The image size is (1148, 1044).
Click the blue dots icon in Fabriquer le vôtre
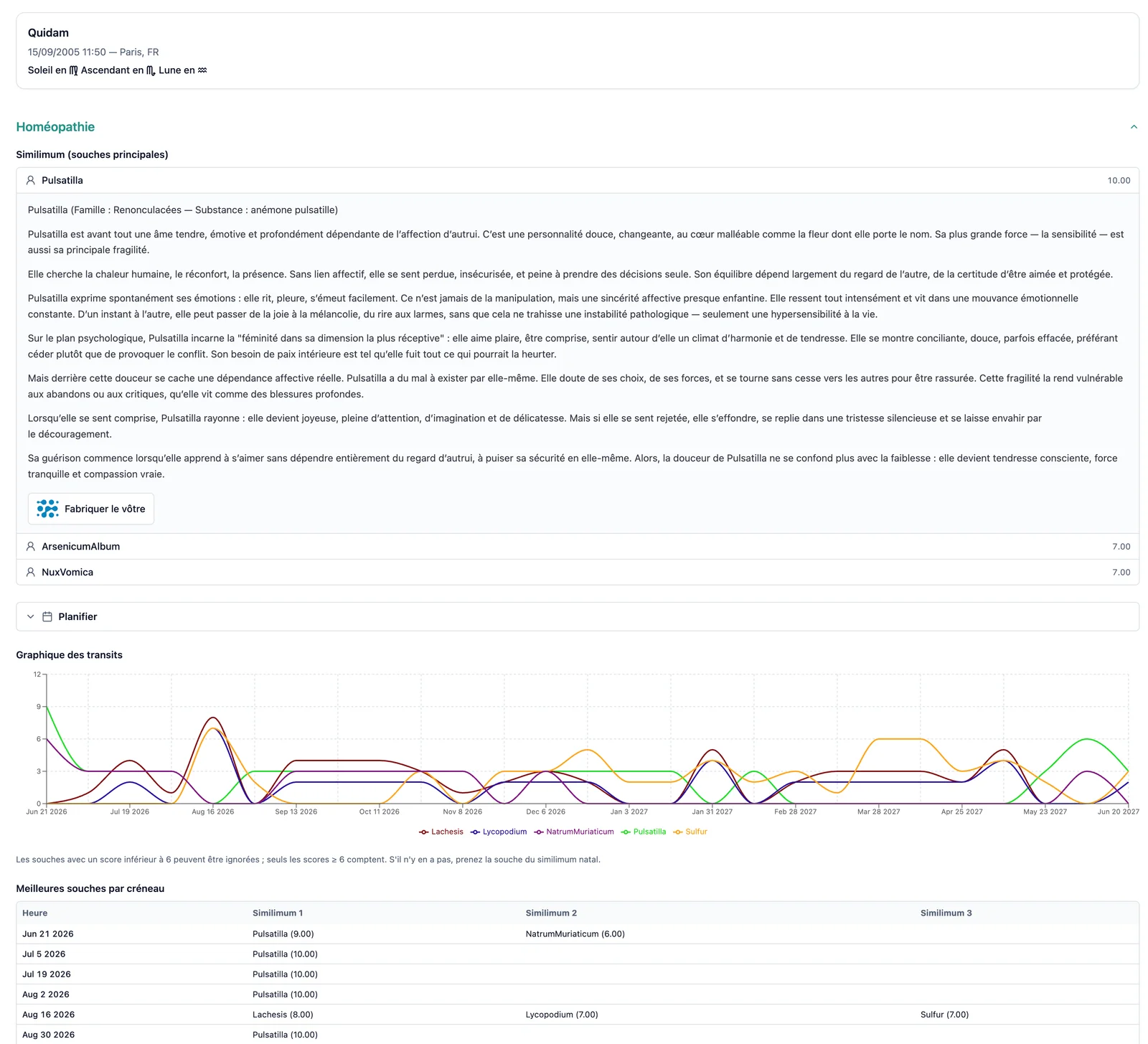click(47, 509)
